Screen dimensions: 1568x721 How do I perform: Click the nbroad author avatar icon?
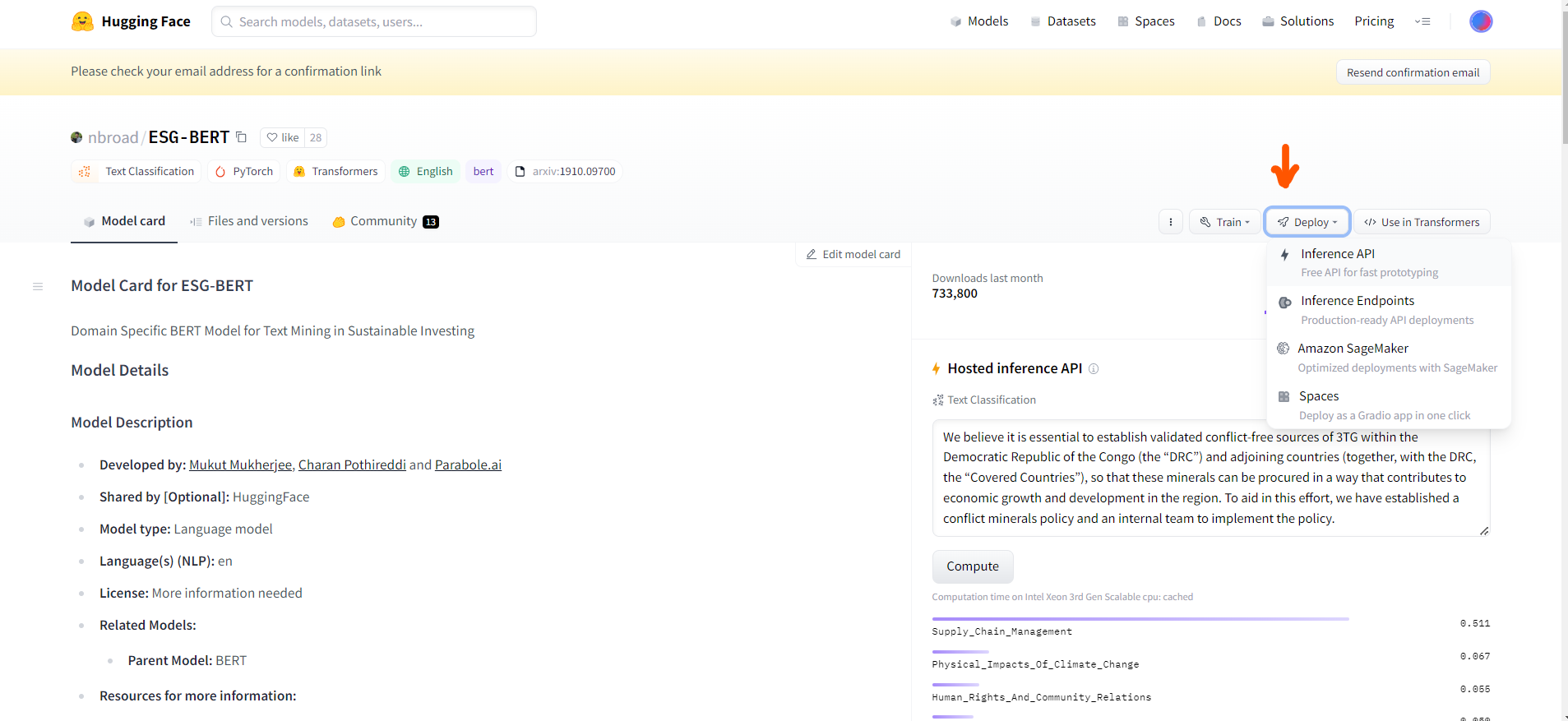[76, 137]
